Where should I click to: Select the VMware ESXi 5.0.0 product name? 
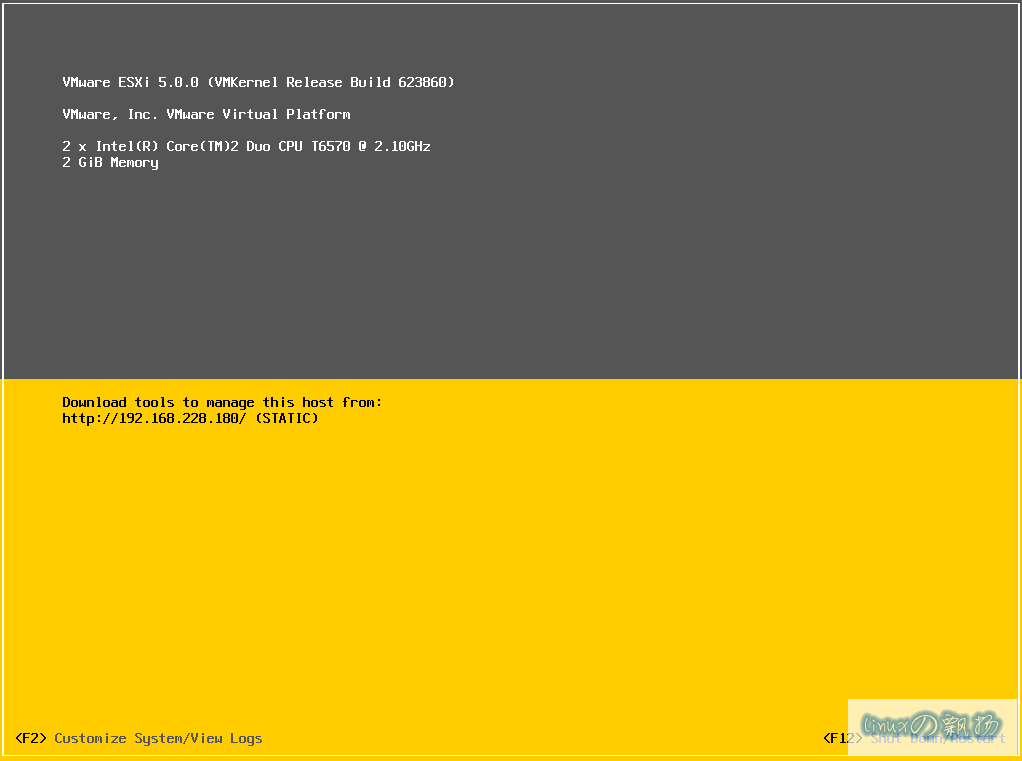pos(130,82)
